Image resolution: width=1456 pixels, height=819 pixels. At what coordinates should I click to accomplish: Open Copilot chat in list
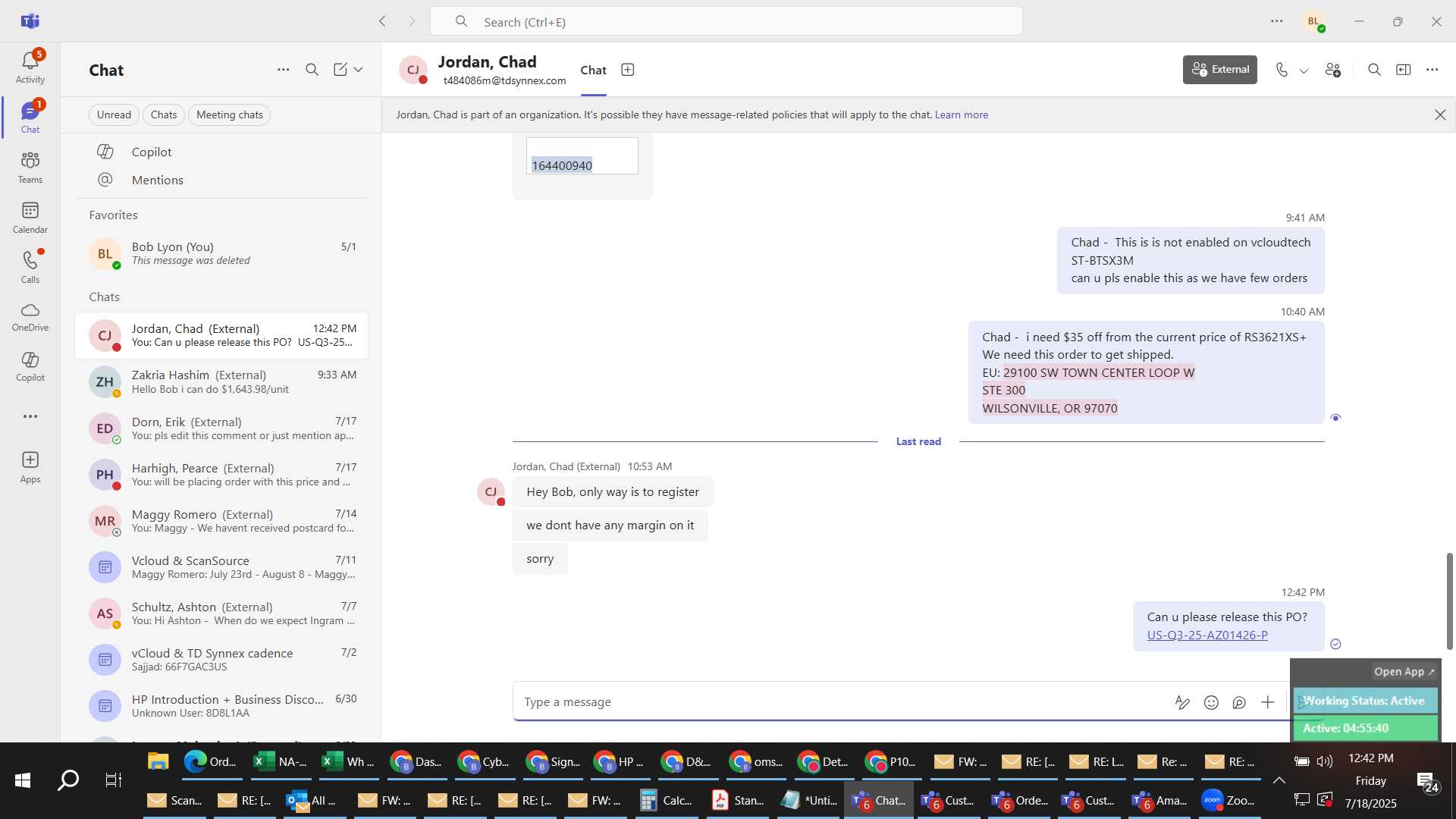(221, 152)
